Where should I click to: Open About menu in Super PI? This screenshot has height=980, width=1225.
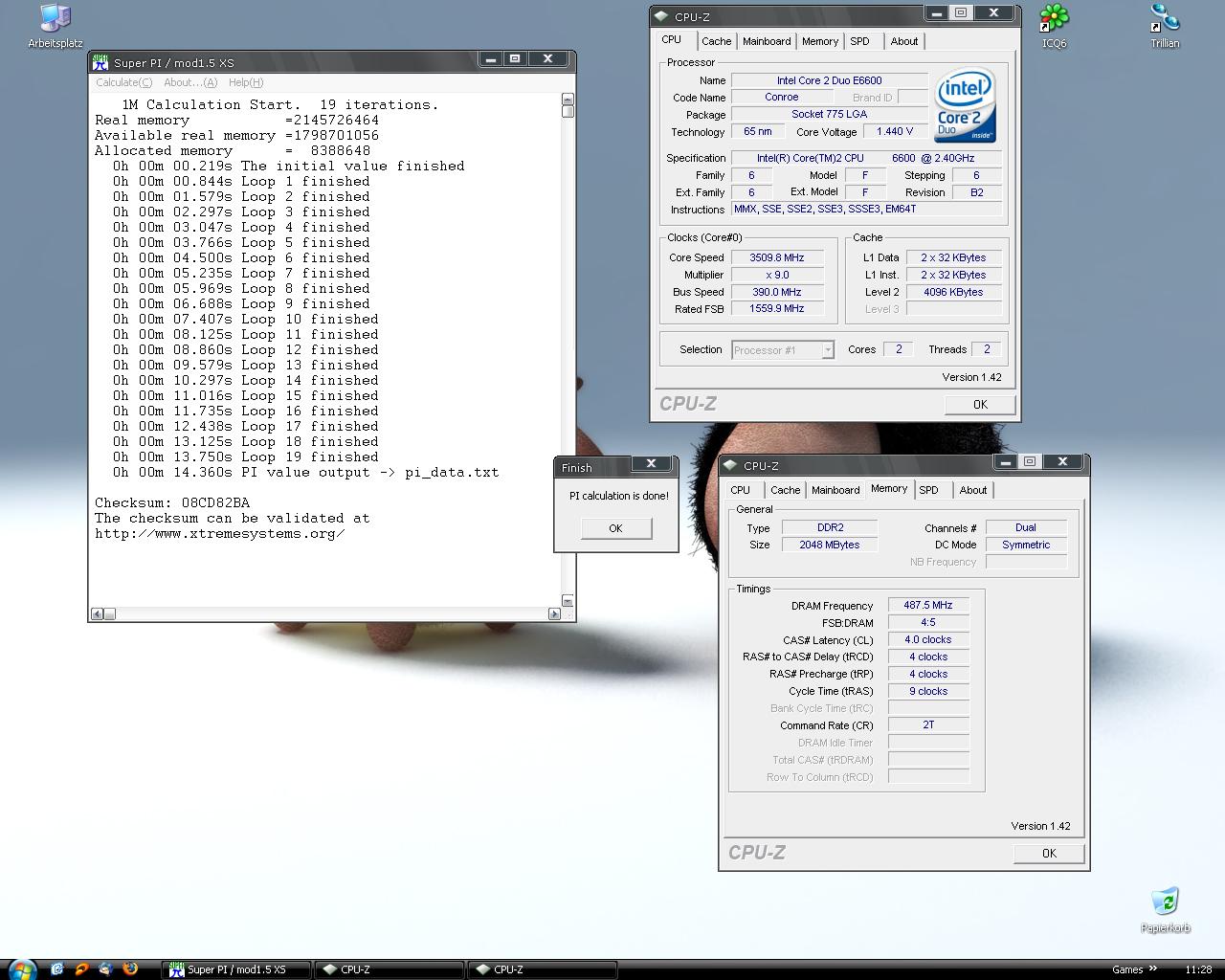(x=190, y=82)
